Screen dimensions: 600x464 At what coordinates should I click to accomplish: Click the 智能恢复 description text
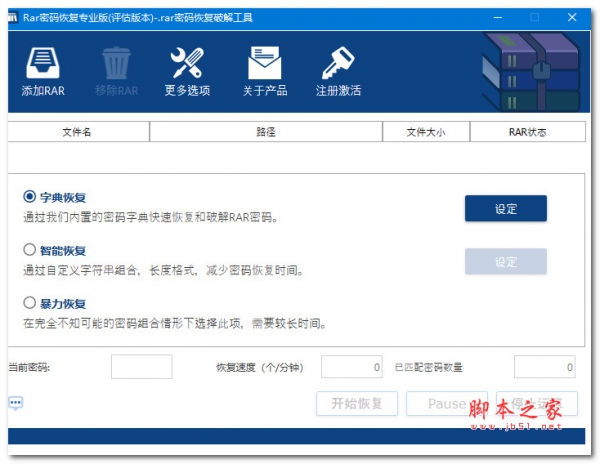(163, 271)
